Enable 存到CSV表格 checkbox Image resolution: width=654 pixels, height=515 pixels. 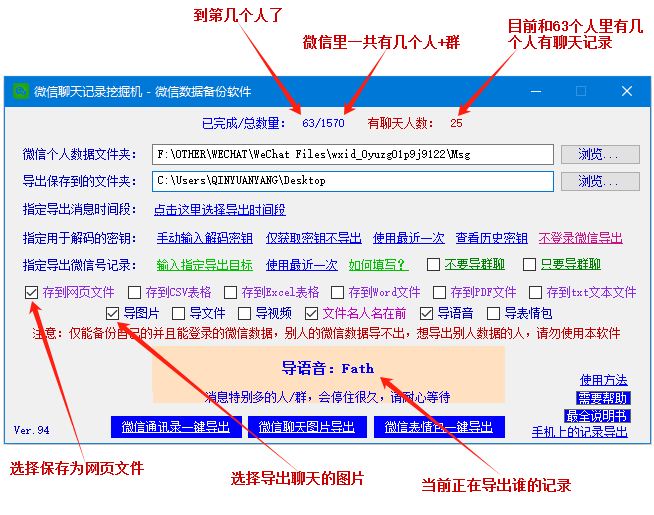point(134,292)
